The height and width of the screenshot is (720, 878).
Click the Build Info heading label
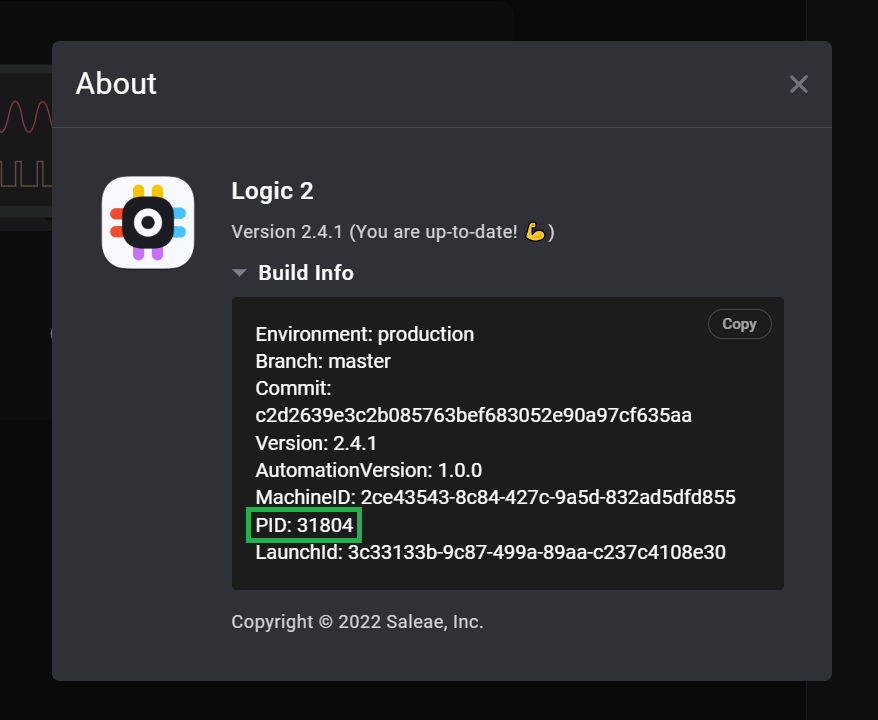tap(305, 273)
